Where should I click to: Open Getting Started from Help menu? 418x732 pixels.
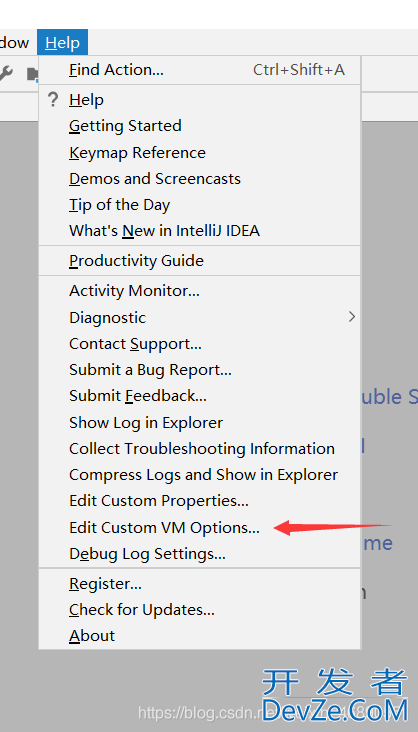point(199,126)
